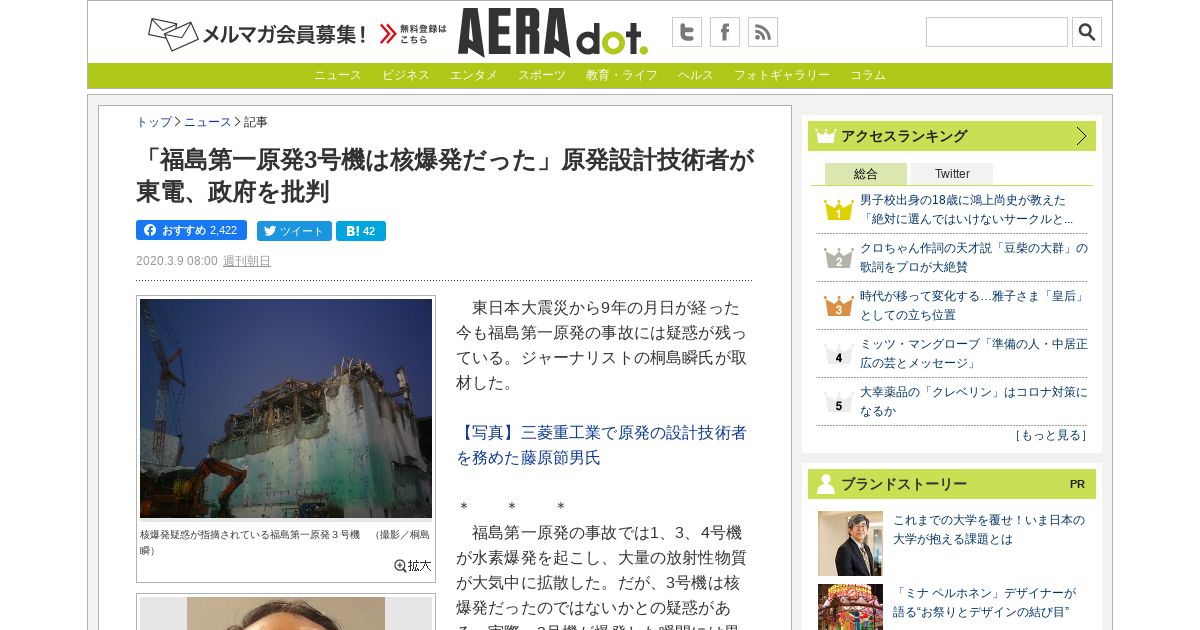The width and height of the screenshot is (1200, 630).
Task: Click the トップ breadcrumb link
Action: pos(154,122)
